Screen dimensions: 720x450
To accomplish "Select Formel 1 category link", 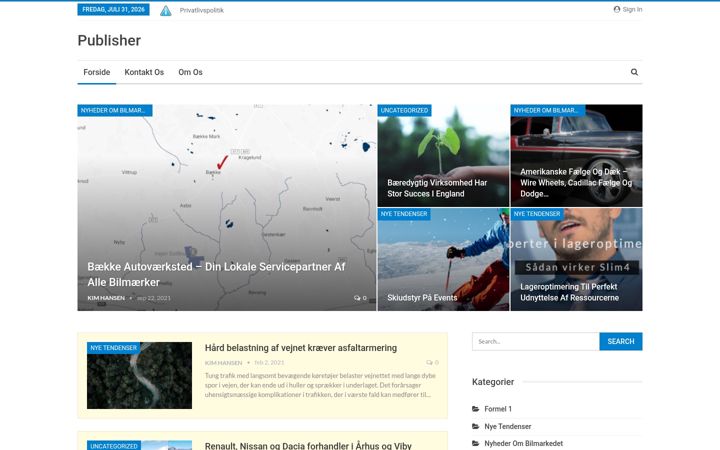I will 498,409.
